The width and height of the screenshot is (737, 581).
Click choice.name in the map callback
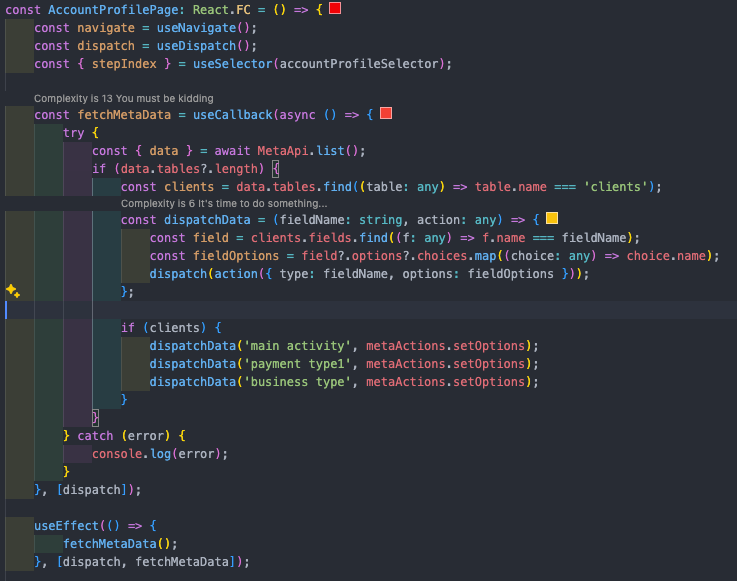(666, 256)
